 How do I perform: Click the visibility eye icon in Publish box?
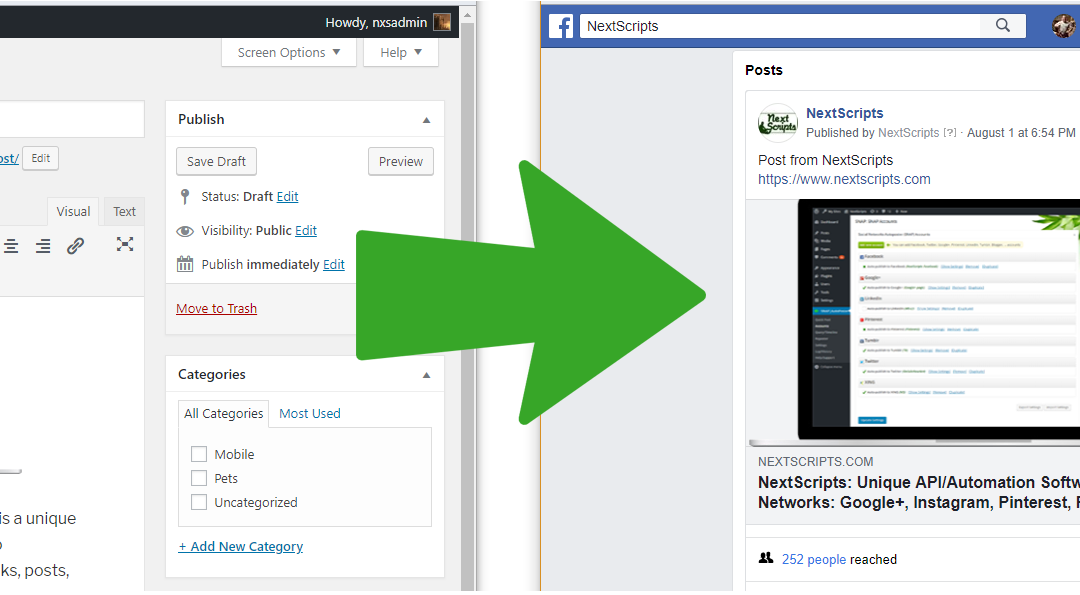pyautogui.click(x=185, y=231)
